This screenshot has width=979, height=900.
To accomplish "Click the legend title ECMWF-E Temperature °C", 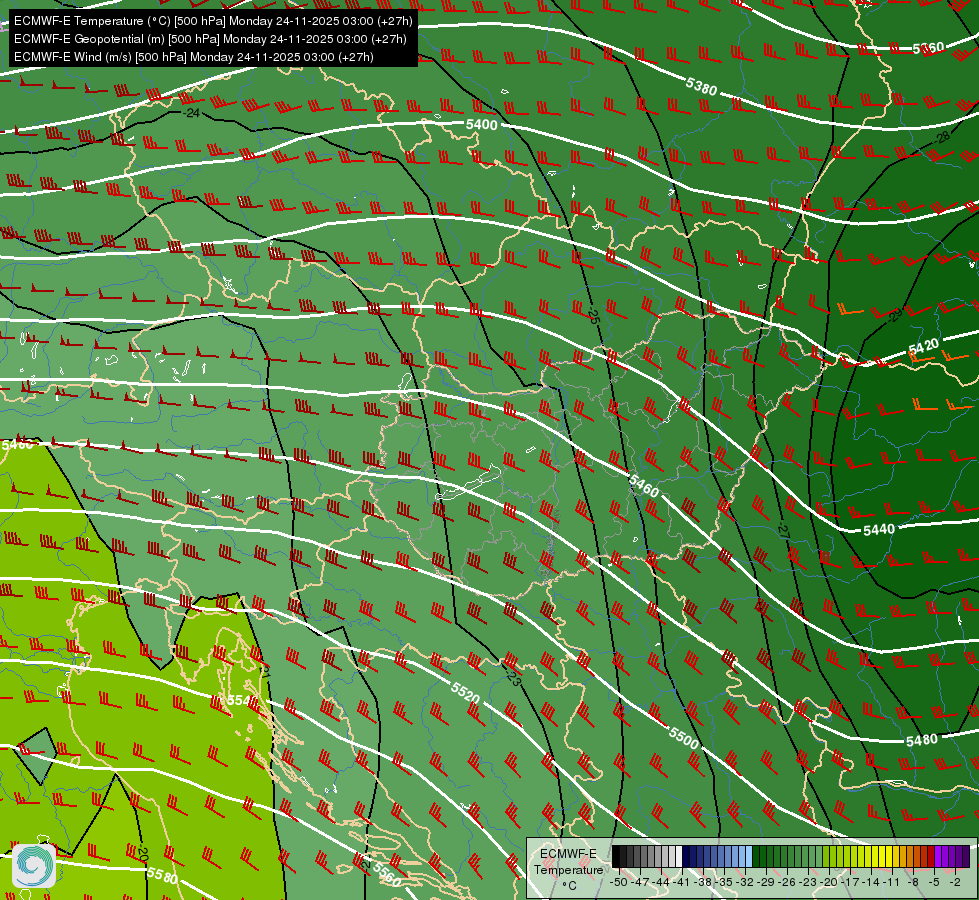I will 568,869.
